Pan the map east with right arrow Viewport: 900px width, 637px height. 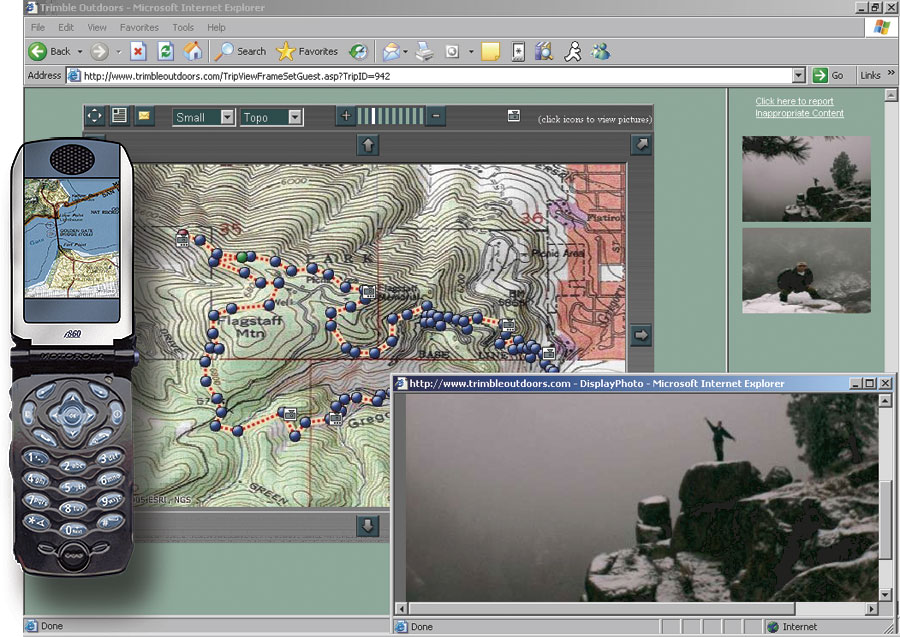(x=641, y=335)
